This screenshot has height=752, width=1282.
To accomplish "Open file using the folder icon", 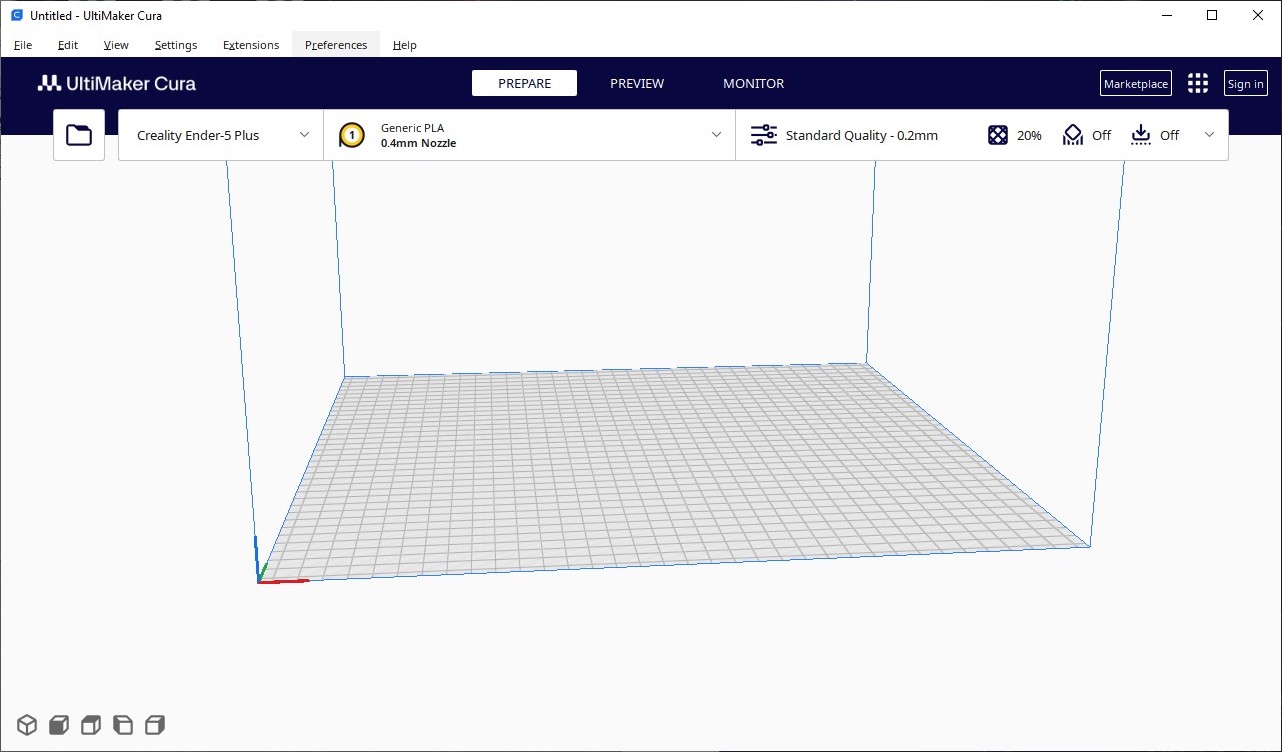I will 79,135.
